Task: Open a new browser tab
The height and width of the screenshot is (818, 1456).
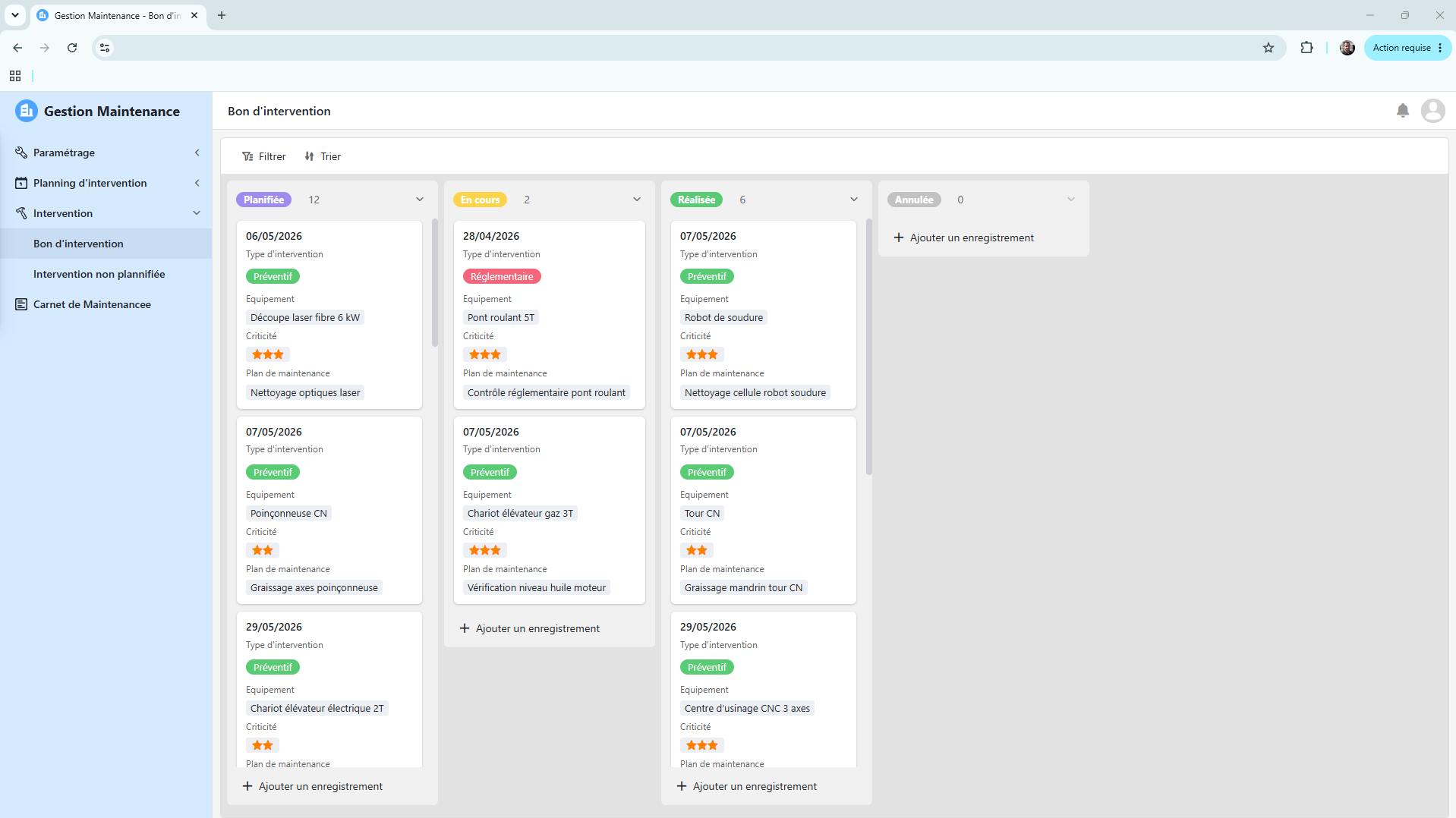Action: 222,15
